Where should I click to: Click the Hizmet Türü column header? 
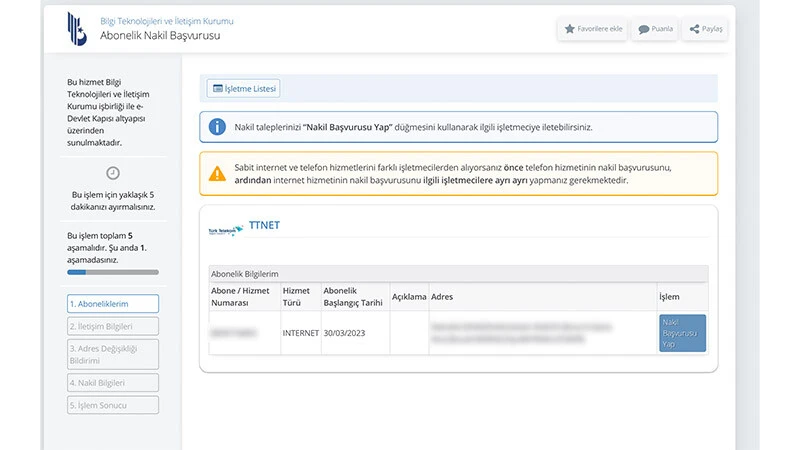click(301, 296)
